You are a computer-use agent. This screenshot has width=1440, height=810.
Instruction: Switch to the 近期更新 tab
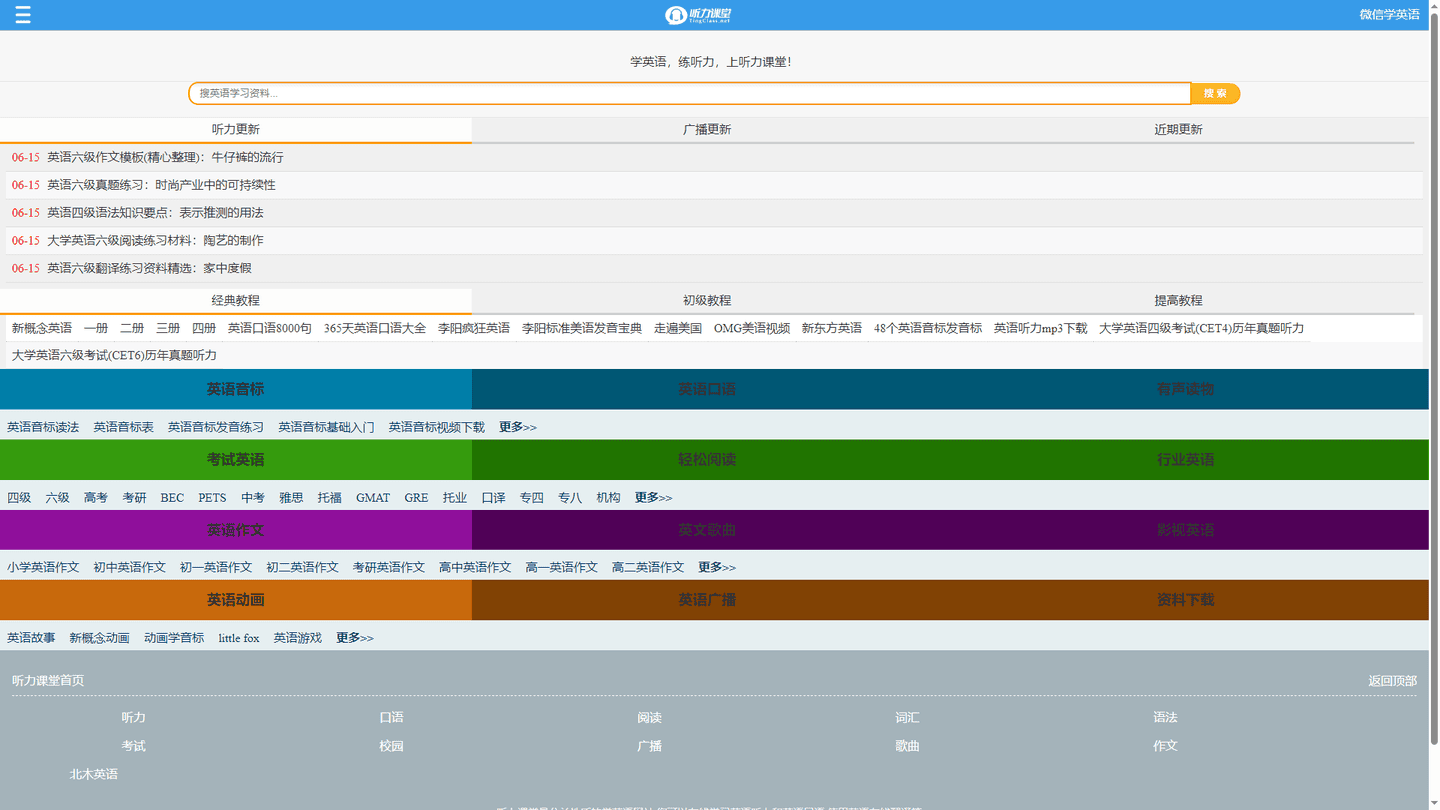coord(1178,130)
